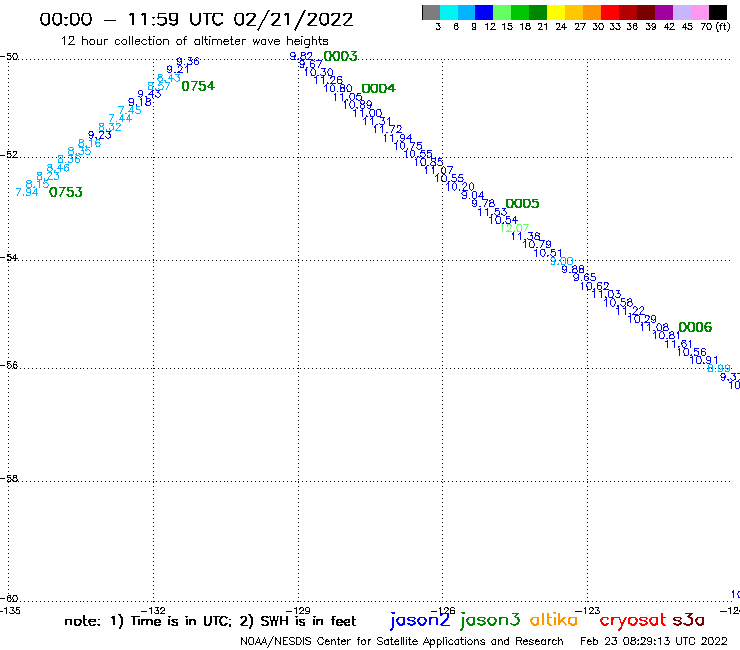This screenshot has height=650, width=740.
Task: Click the 9.18 wave height value
Action: 140,102
